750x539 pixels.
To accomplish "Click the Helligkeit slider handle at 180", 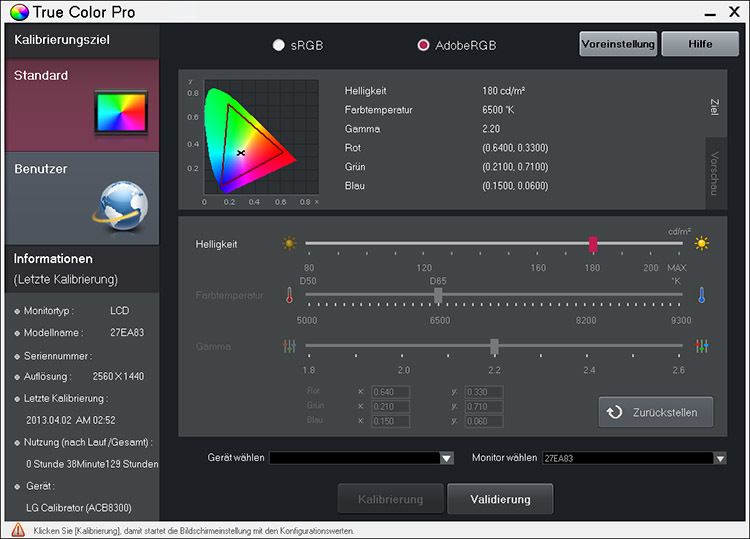I will (593, 244).
